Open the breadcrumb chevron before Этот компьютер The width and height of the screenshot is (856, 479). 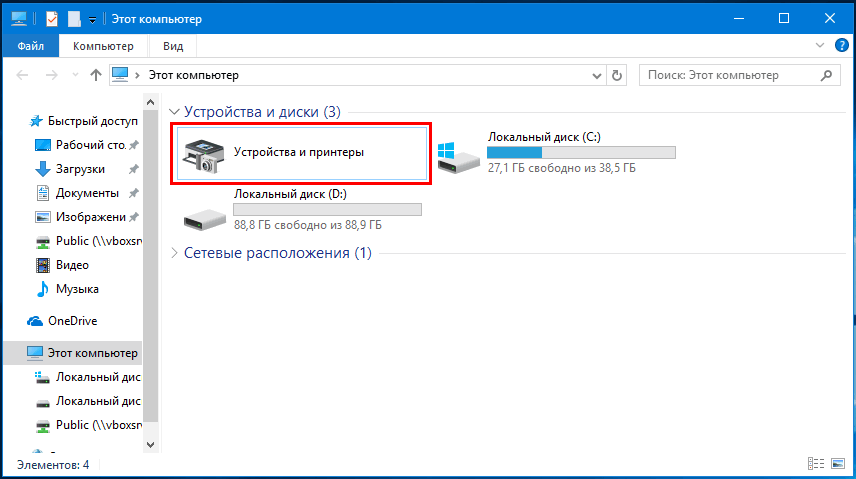tap(138, 75)
